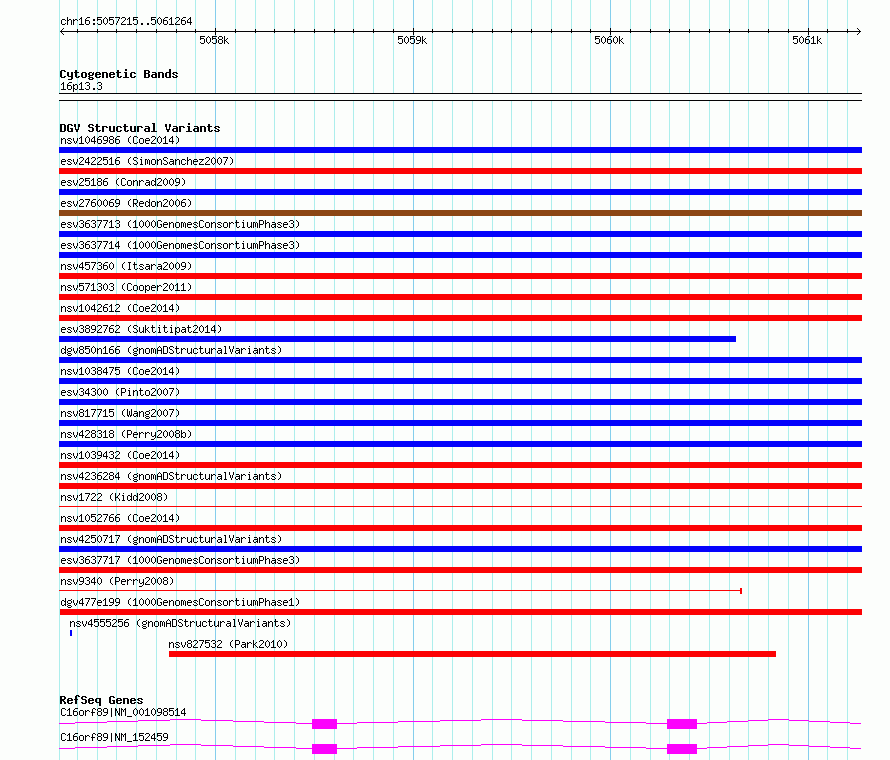The width and height of the screenshot is (890, 760).
Task: Open esv25186 (Conrad2009) variant entry
Action: 123,182
